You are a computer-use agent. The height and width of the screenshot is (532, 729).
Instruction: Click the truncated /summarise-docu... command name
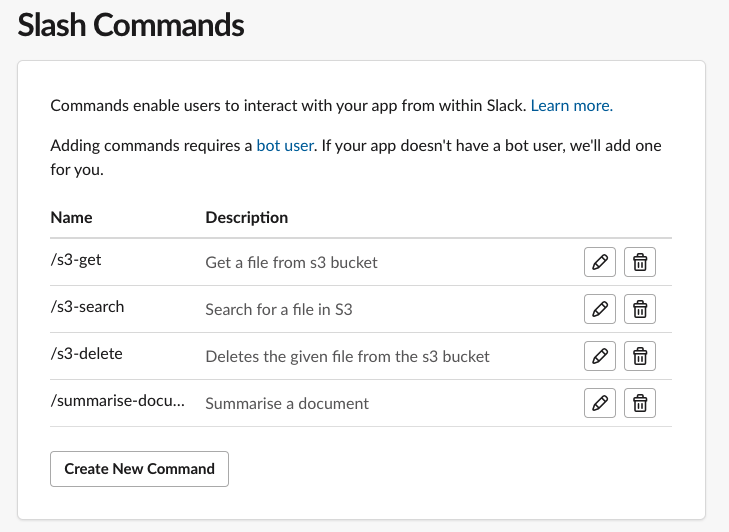[x=118, y=402]
